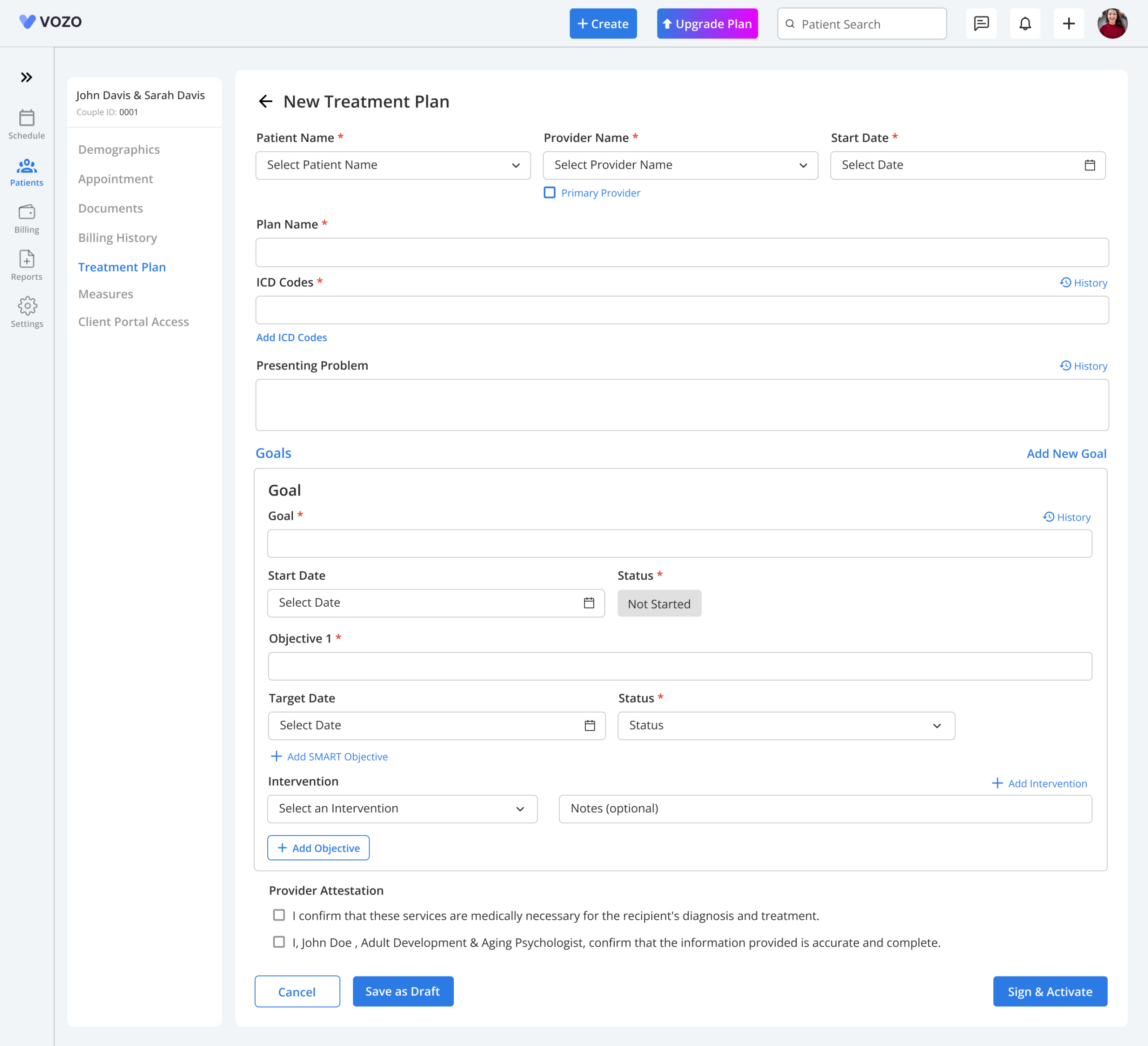View Goal history
The width and height of the screenshot is (1148, 1046).
(x=1066, y=517)
